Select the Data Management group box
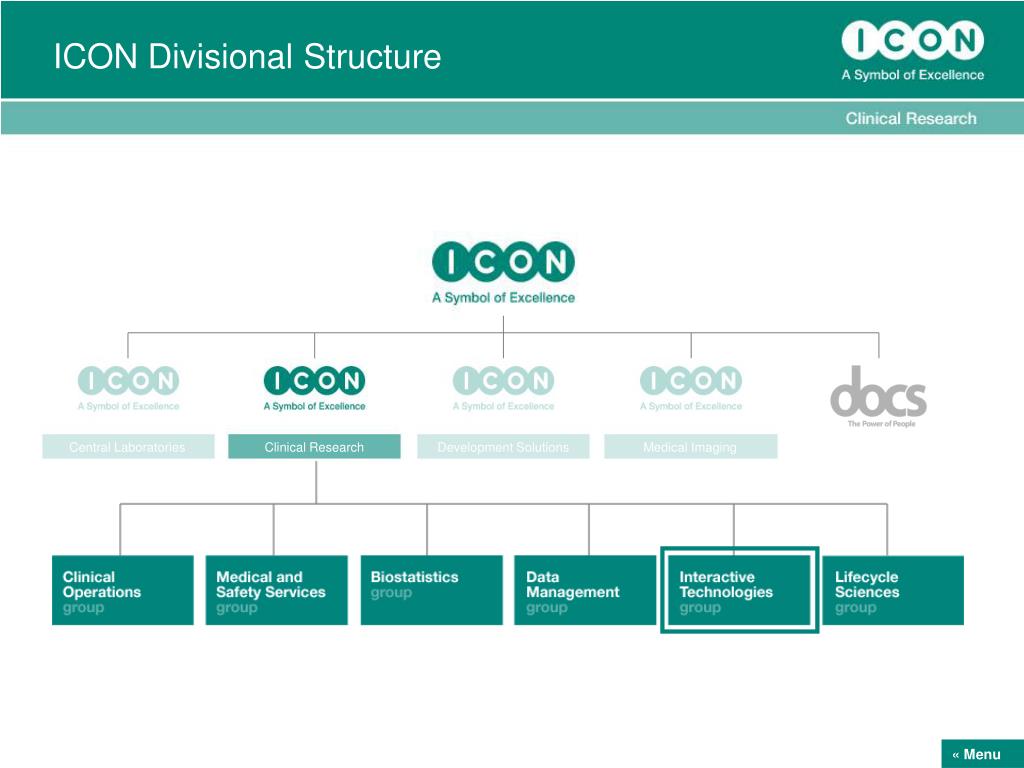The height and width of the screenshot is (768, 1024). (x=585, y=590)
